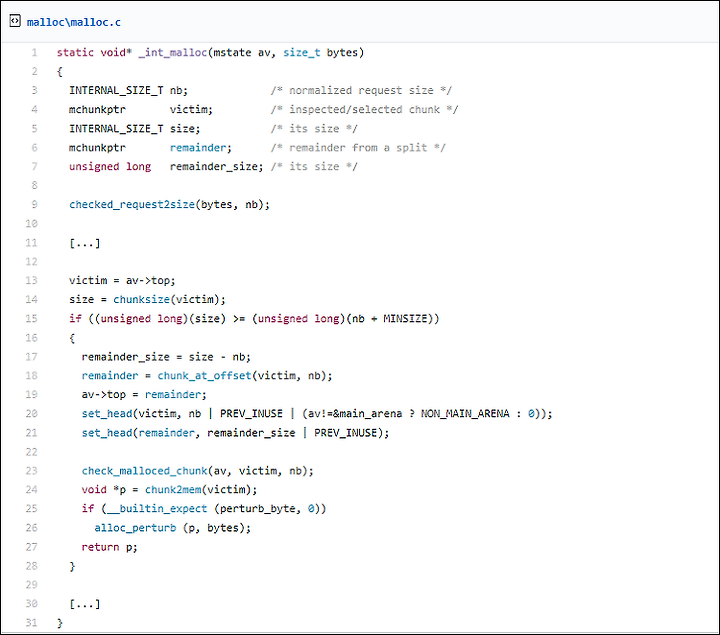Click the return p; statement
Image resolution: width=720 pixels, height=635 pixels.
point(109,547)
